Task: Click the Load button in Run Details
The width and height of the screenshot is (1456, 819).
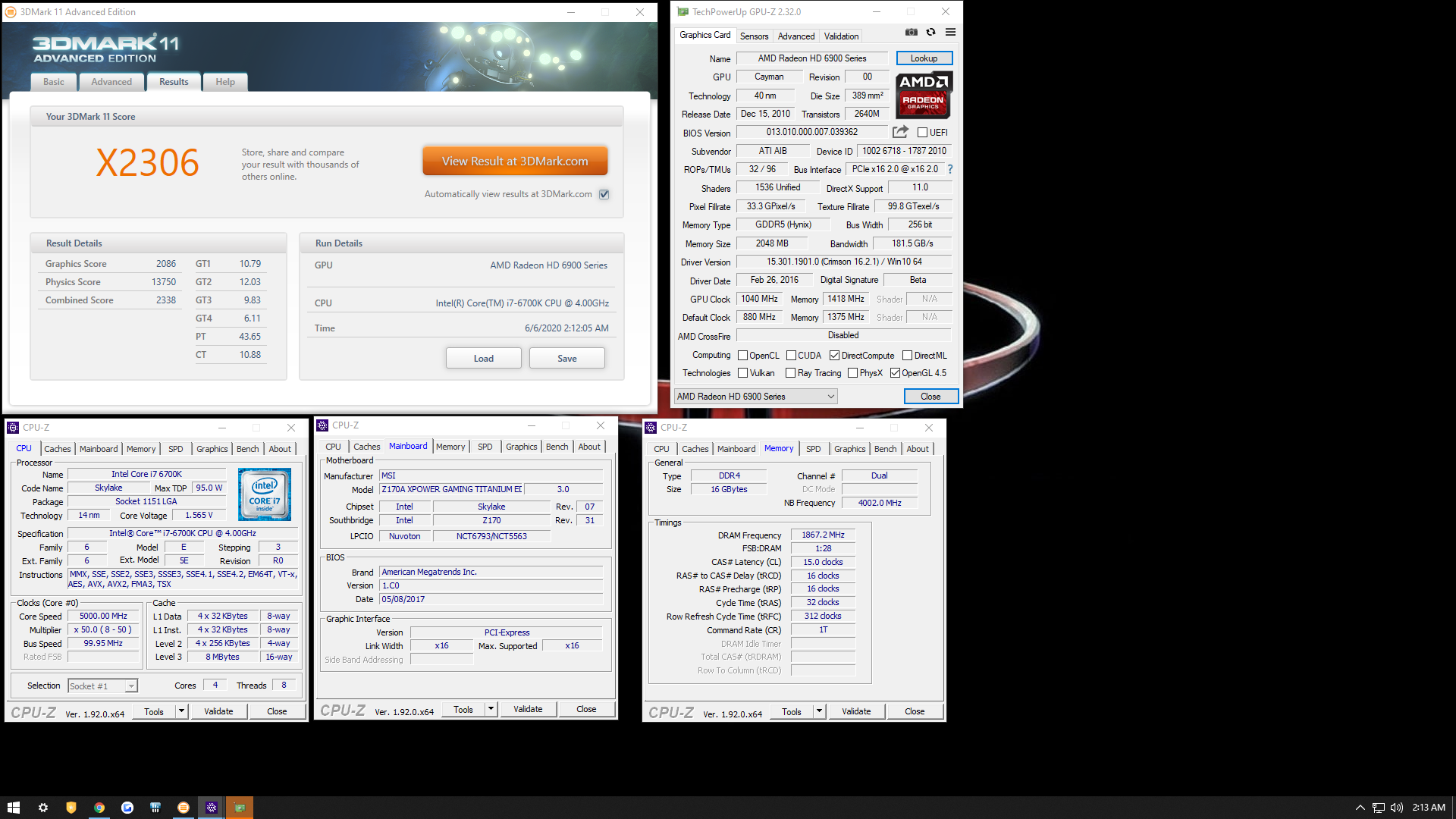Action: pyautogui.click(x=484, y=359)
